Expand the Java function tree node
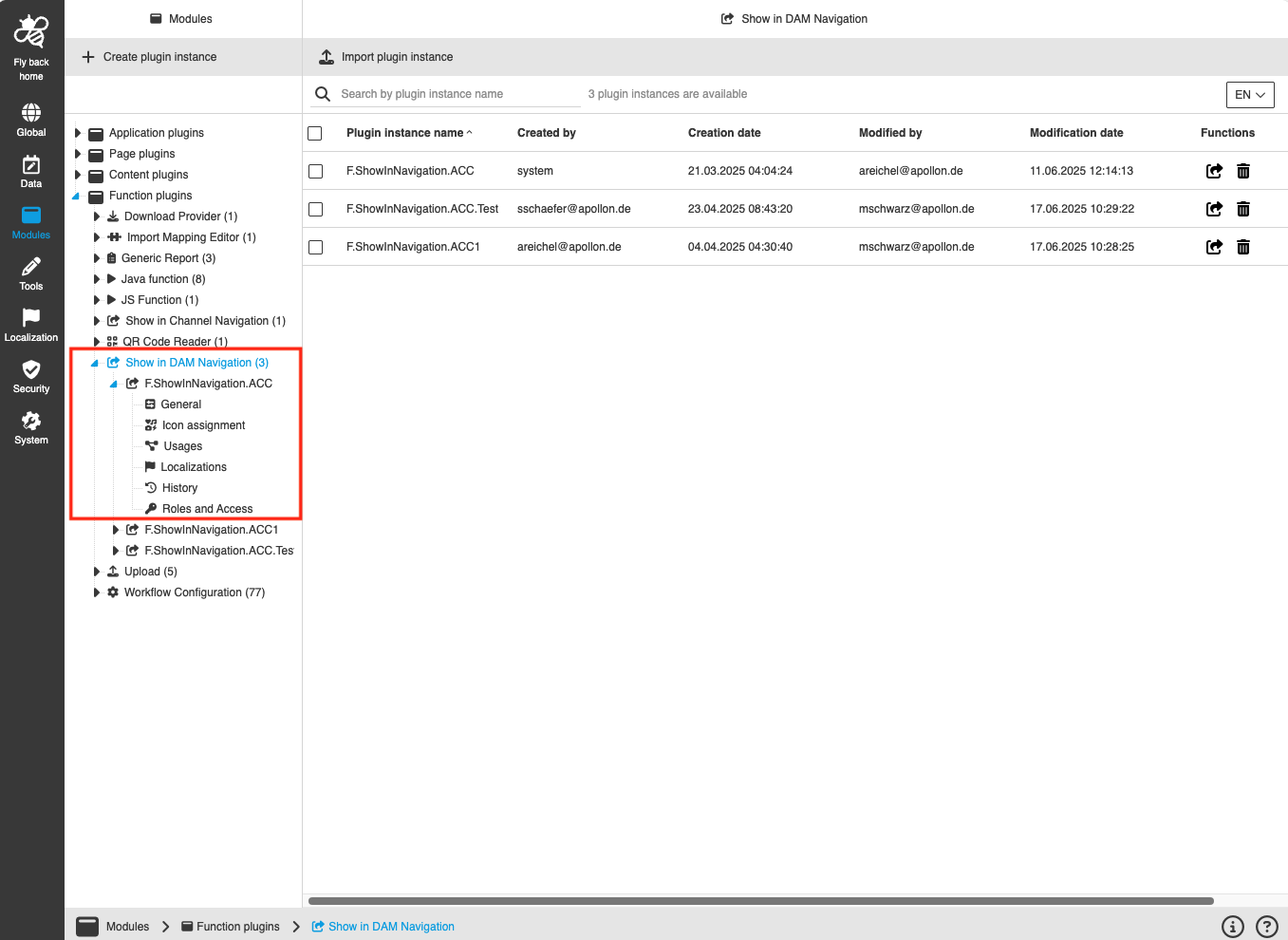1288x940 pixels. [95, 278]
